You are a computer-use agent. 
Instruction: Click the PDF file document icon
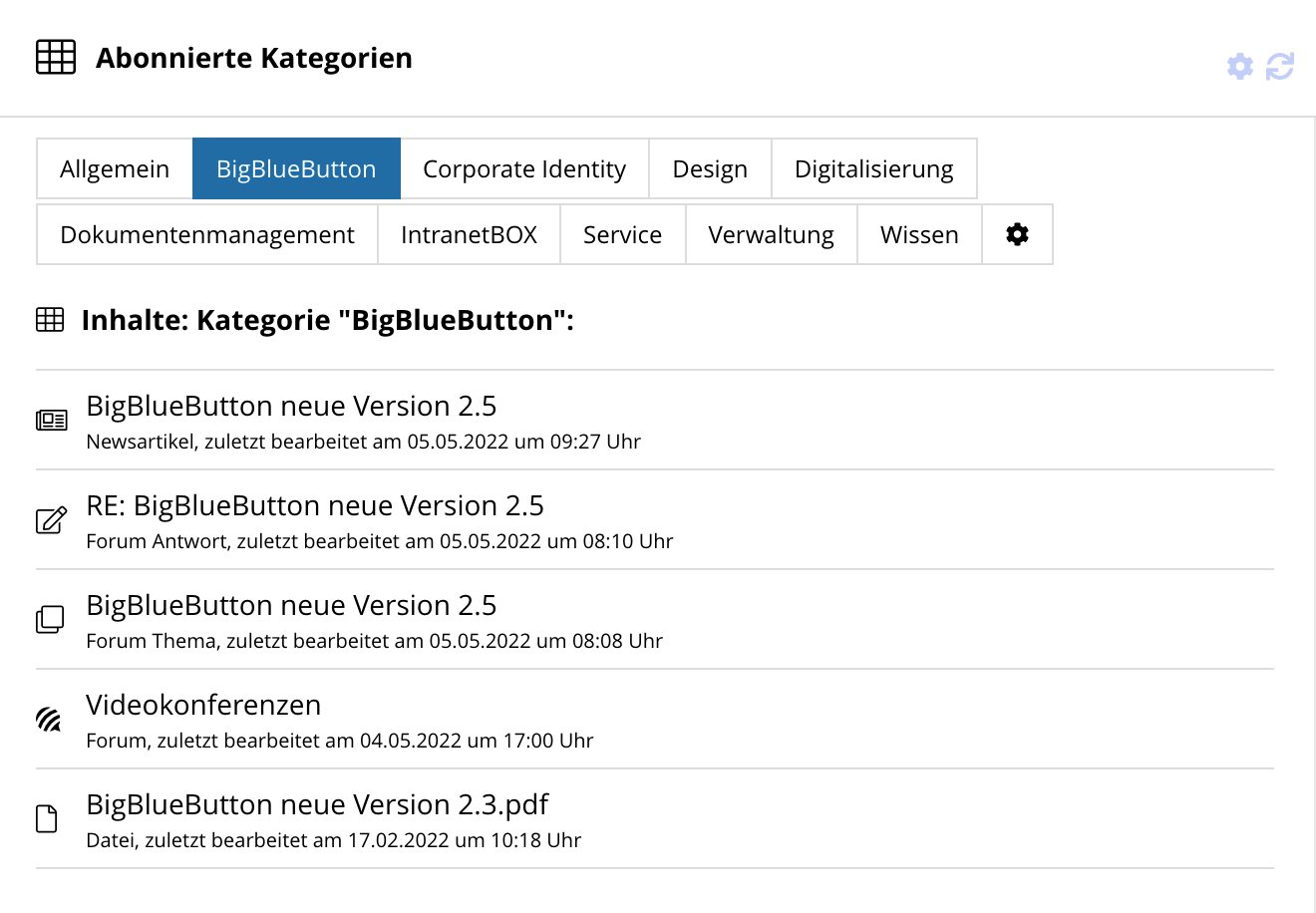click(x=47, y=818)
